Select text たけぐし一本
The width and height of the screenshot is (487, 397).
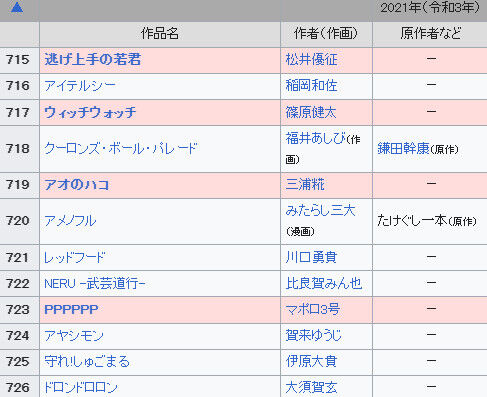(412, 220)
